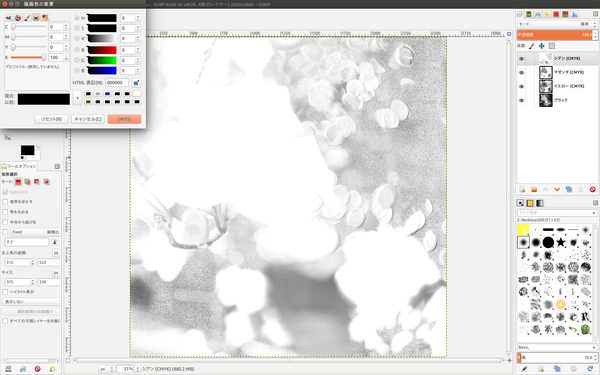This screenshot has width=600, height=375.
Task: Hide the Black (ブラック) layer
Action: pyautogui.click(x=521, y=100)
